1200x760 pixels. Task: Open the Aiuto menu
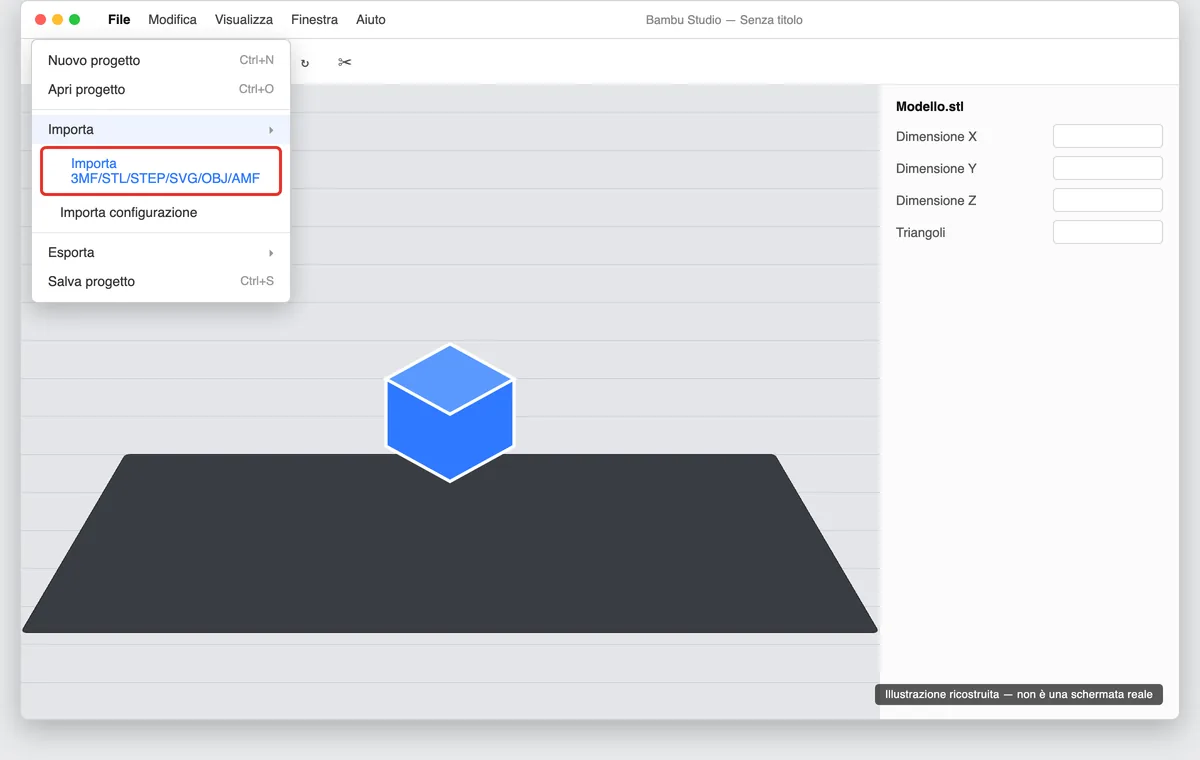(x=371, y=19)
